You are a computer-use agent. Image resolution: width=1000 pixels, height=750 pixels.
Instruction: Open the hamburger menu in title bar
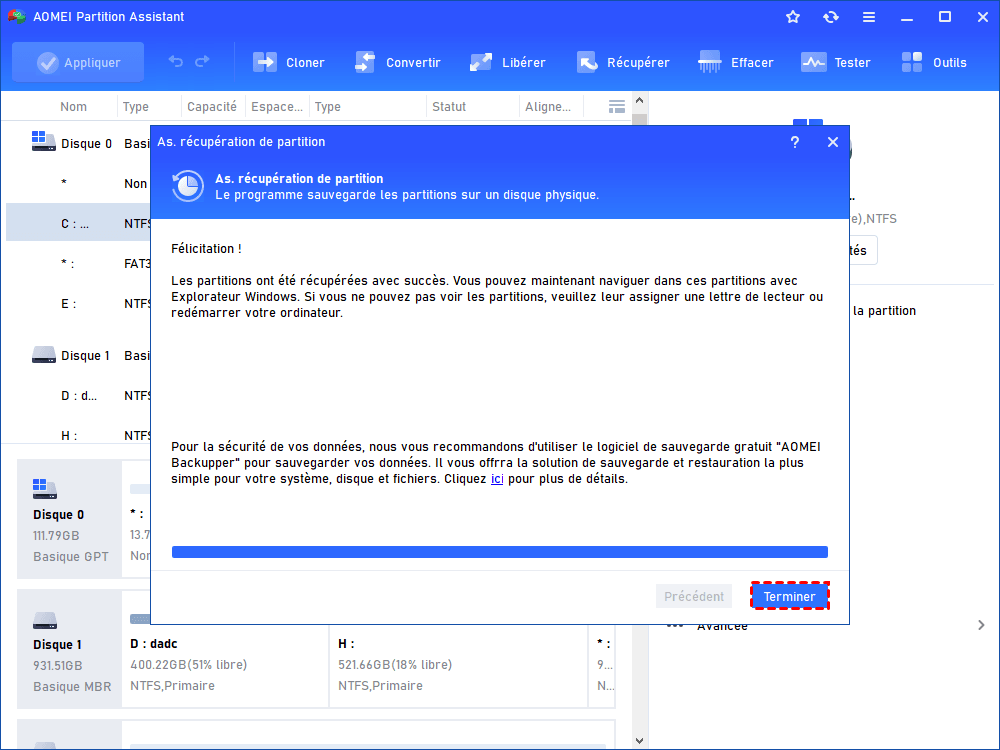(x=869, y=17)
